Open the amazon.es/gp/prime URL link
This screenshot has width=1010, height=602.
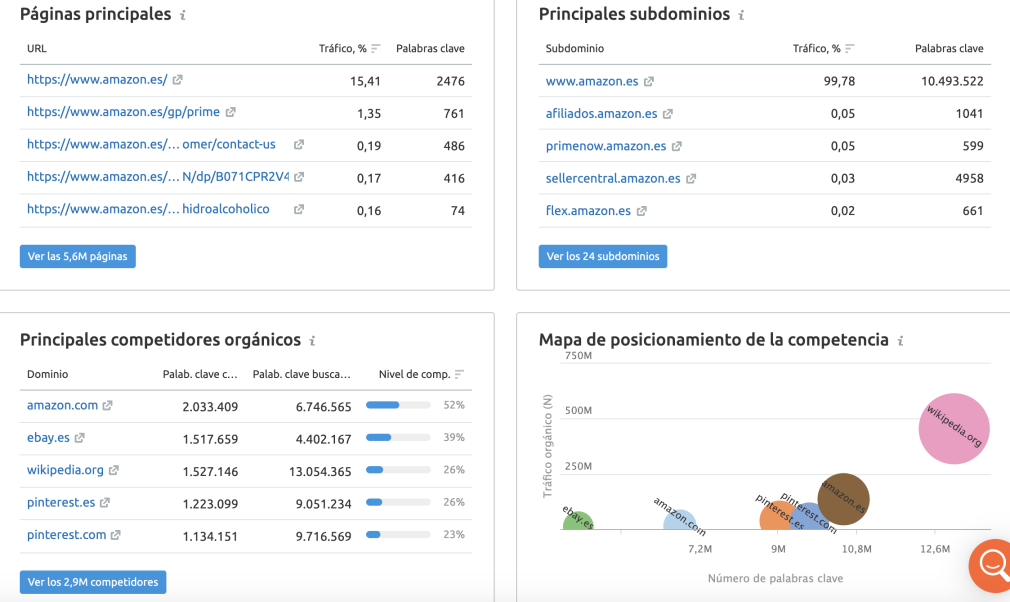(x=124, y=112)
